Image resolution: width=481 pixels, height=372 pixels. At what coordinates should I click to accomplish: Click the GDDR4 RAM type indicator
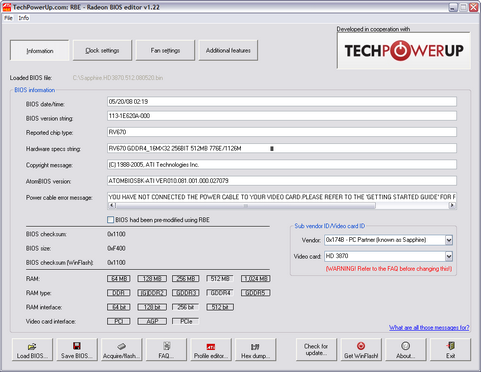click(x=220, y=293)
